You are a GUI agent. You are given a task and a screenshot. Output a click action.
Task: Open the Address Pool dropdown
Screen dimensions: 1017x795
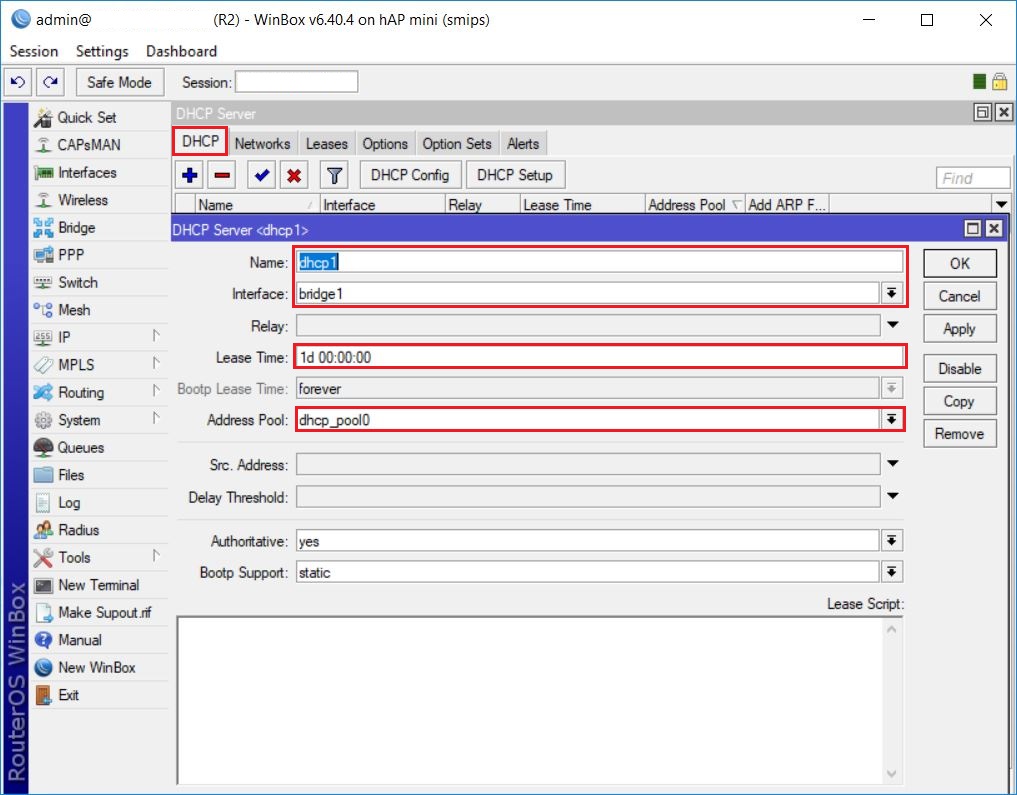click(x=892, y=420)
